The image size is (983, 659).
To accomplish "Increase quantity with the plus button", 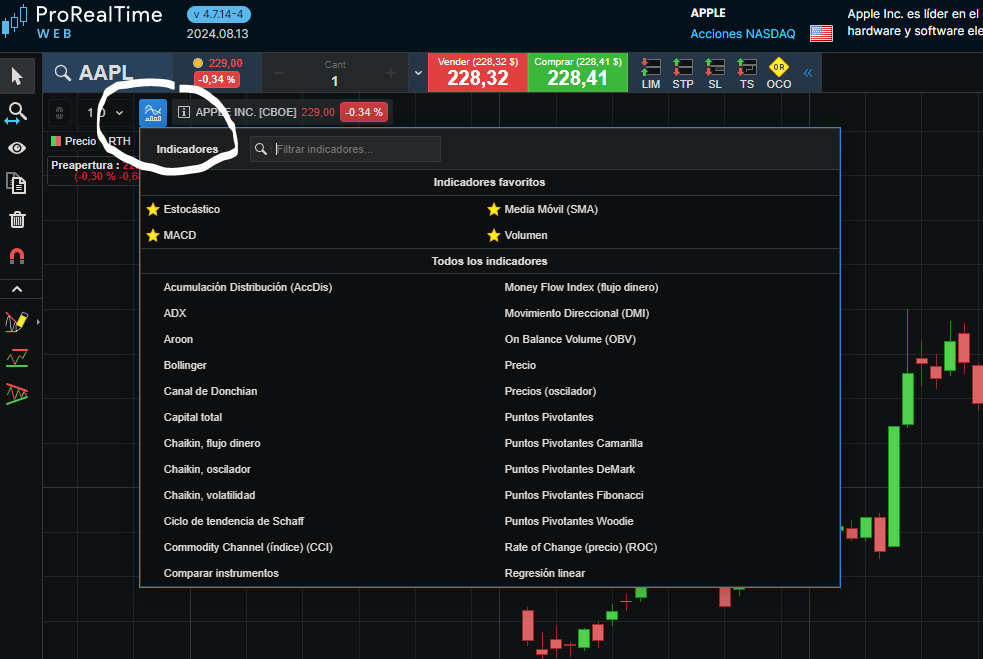I will point(391,74).
